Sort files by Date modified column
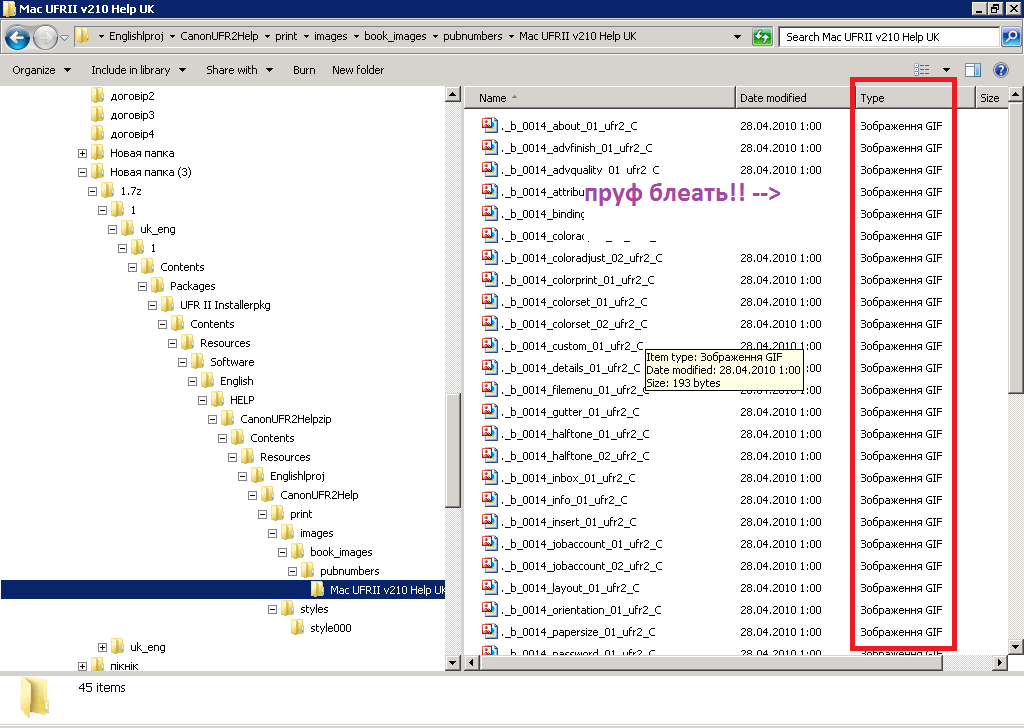This screenshot has width=1024, height=728. pos(795,98)
